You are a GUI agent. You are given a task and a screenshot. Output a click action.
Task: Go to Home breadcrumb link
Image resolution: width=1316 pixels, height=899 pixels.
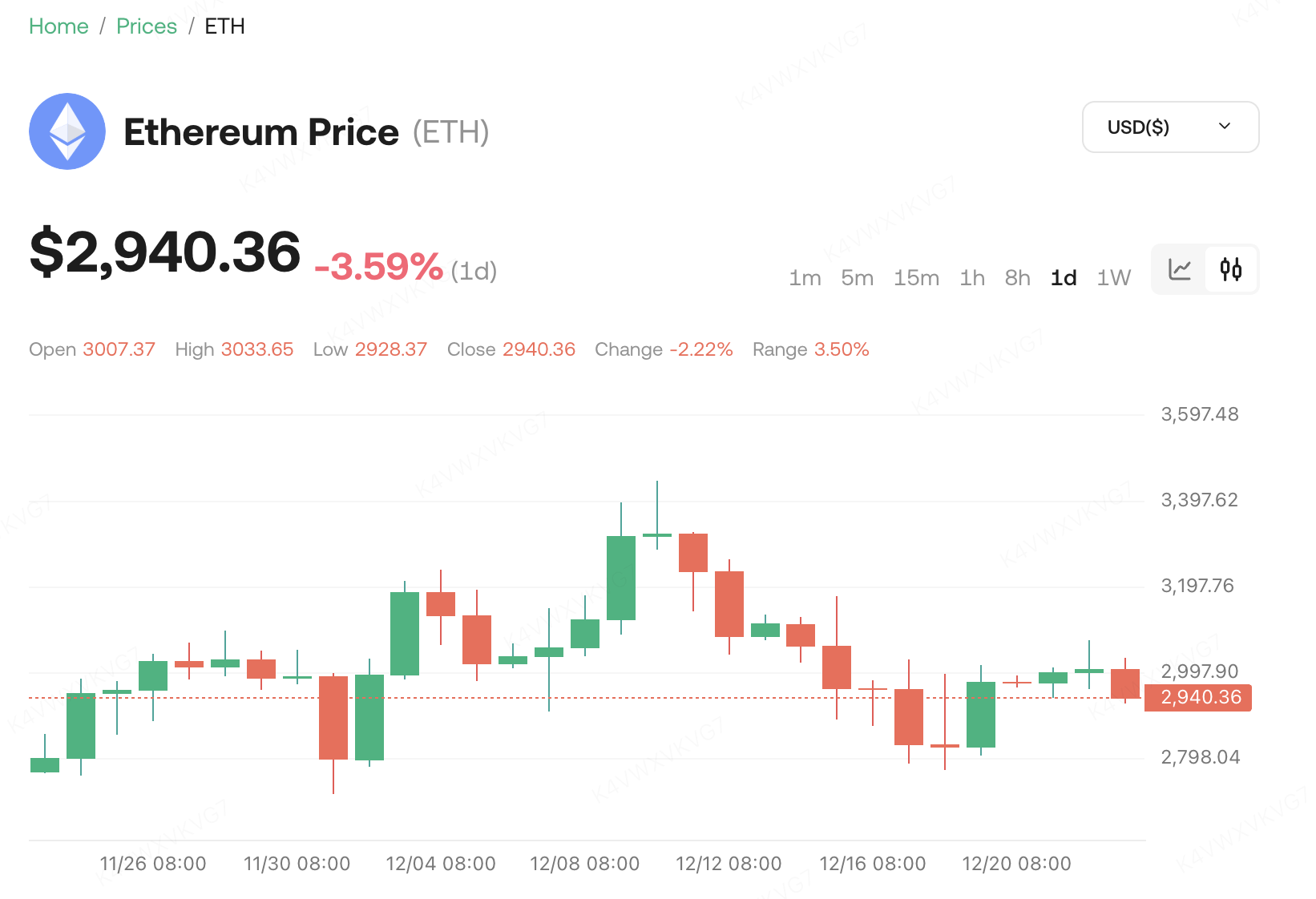(59, 26)
